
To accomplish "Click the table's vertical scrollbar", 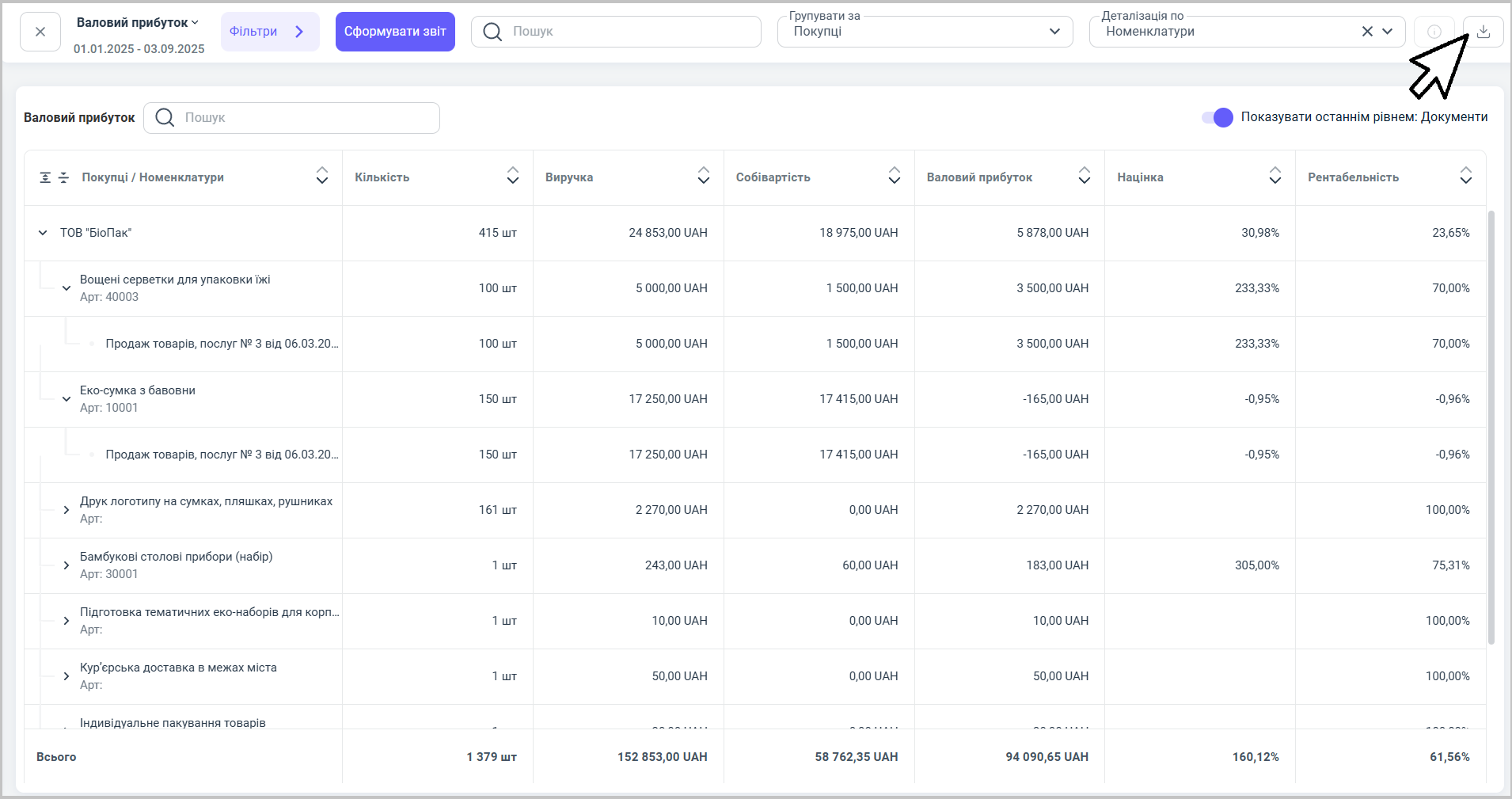I will point(1491,428).
